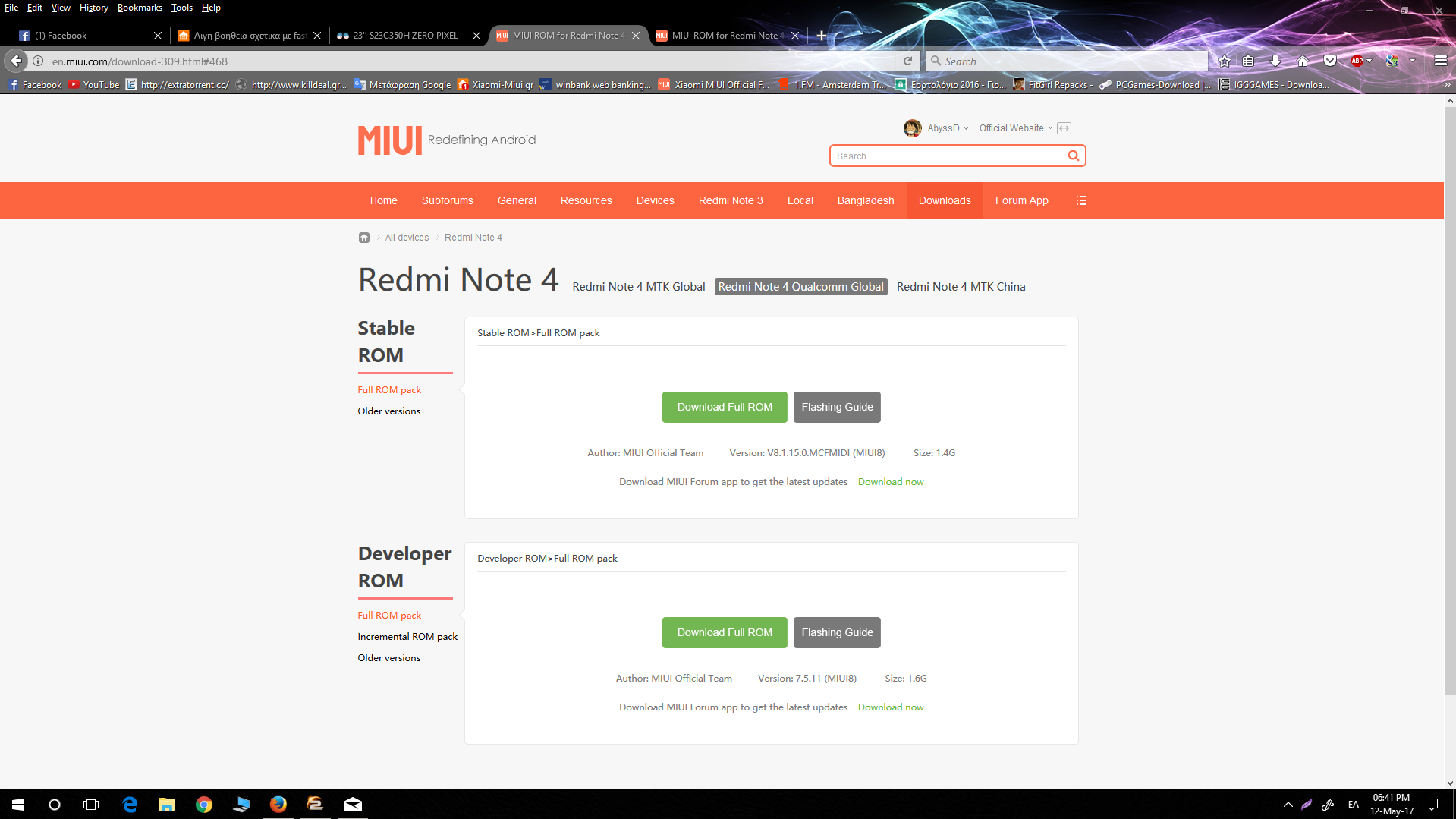Open Cortana search circle on taskbar
Screen dimensions: 1456x819
coord(55,805)
